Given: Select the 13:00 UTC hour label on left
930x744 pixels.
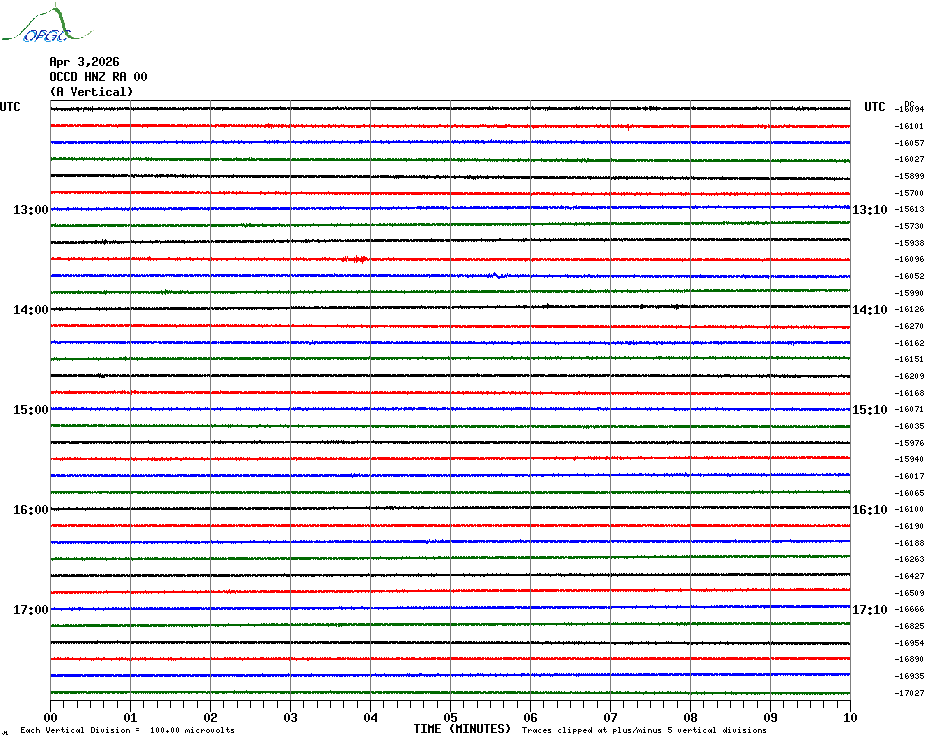Looking at the screenshot, I should (30, 210).
